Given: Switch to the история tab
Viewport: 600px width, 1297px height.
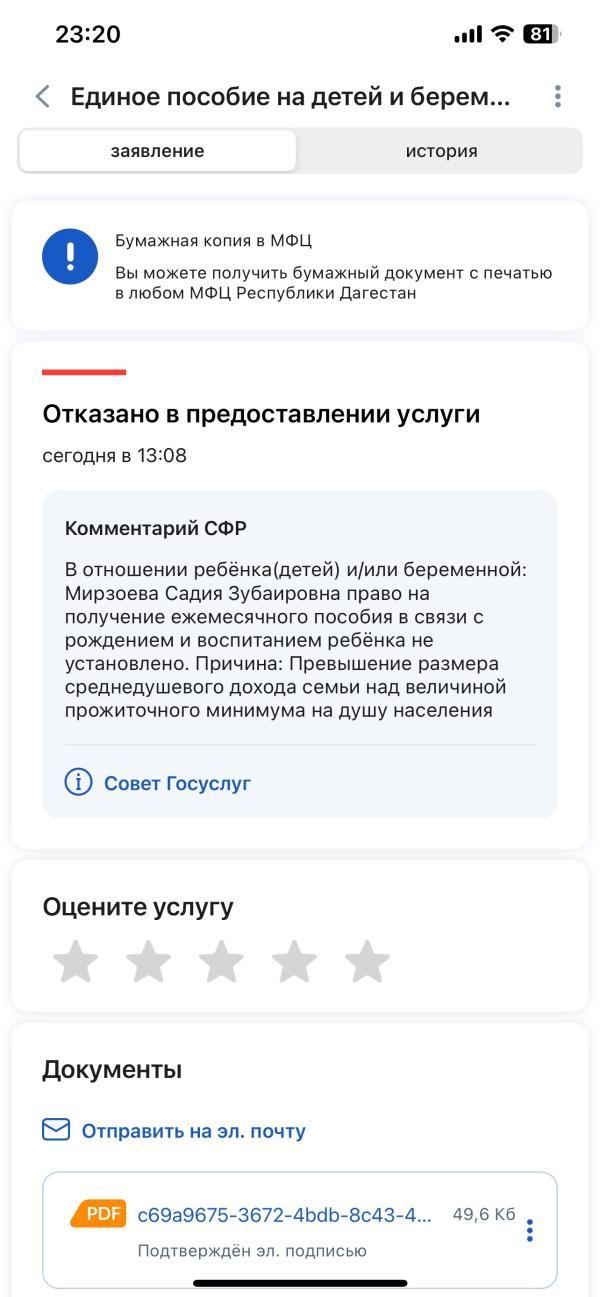Looking at the screenshot, I should click(x=441, y=151).
